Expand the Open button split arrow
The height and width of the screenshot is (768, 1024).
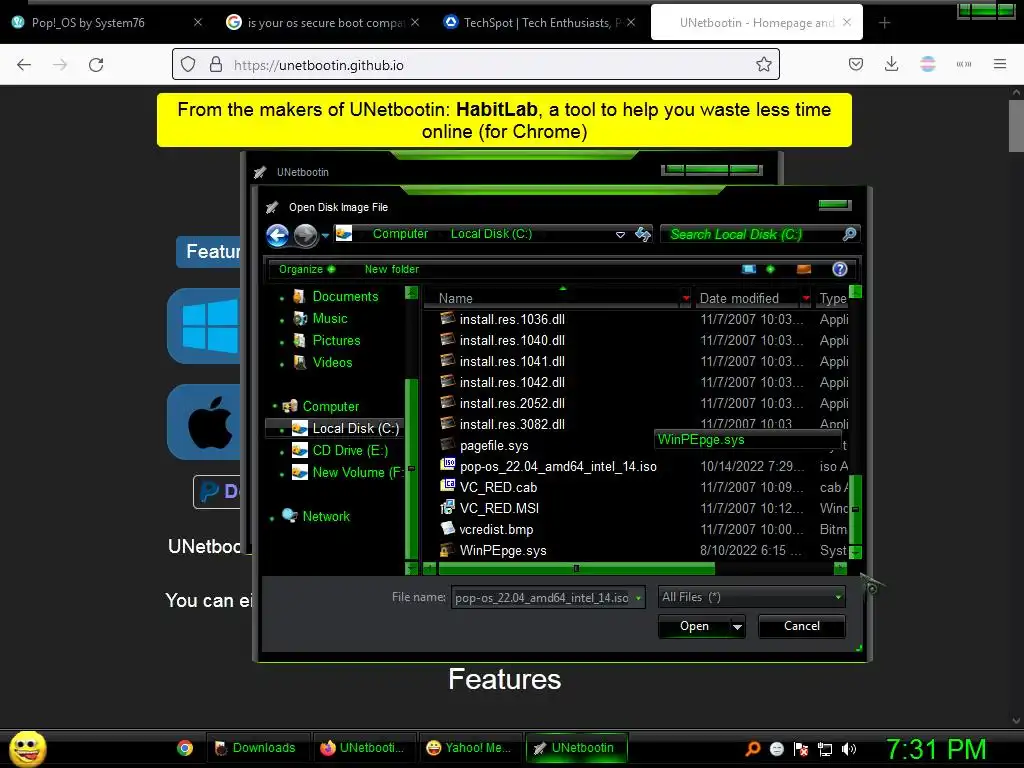(x=737, y=627)
